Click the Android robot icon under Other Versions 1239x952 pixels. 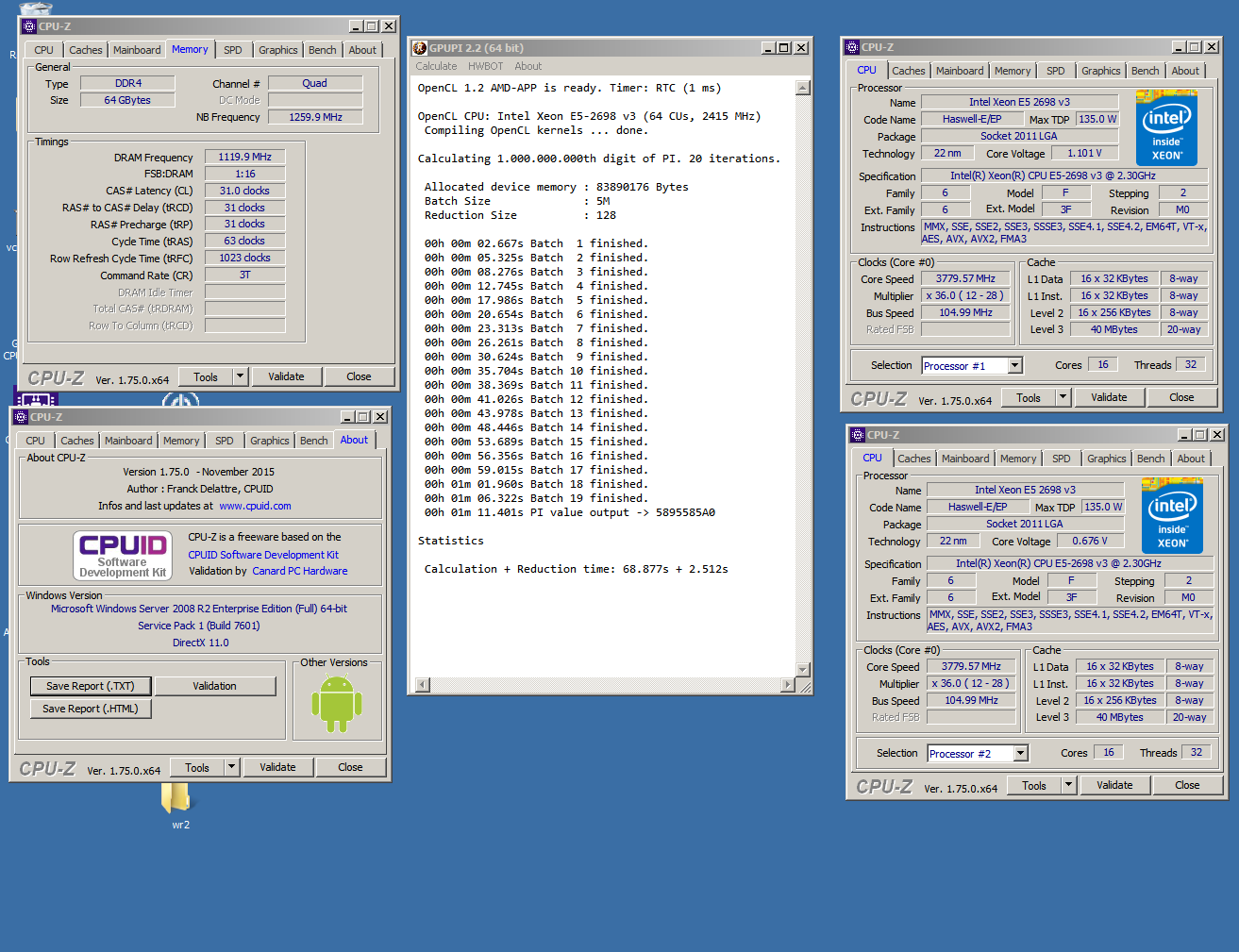pos(337,704)
